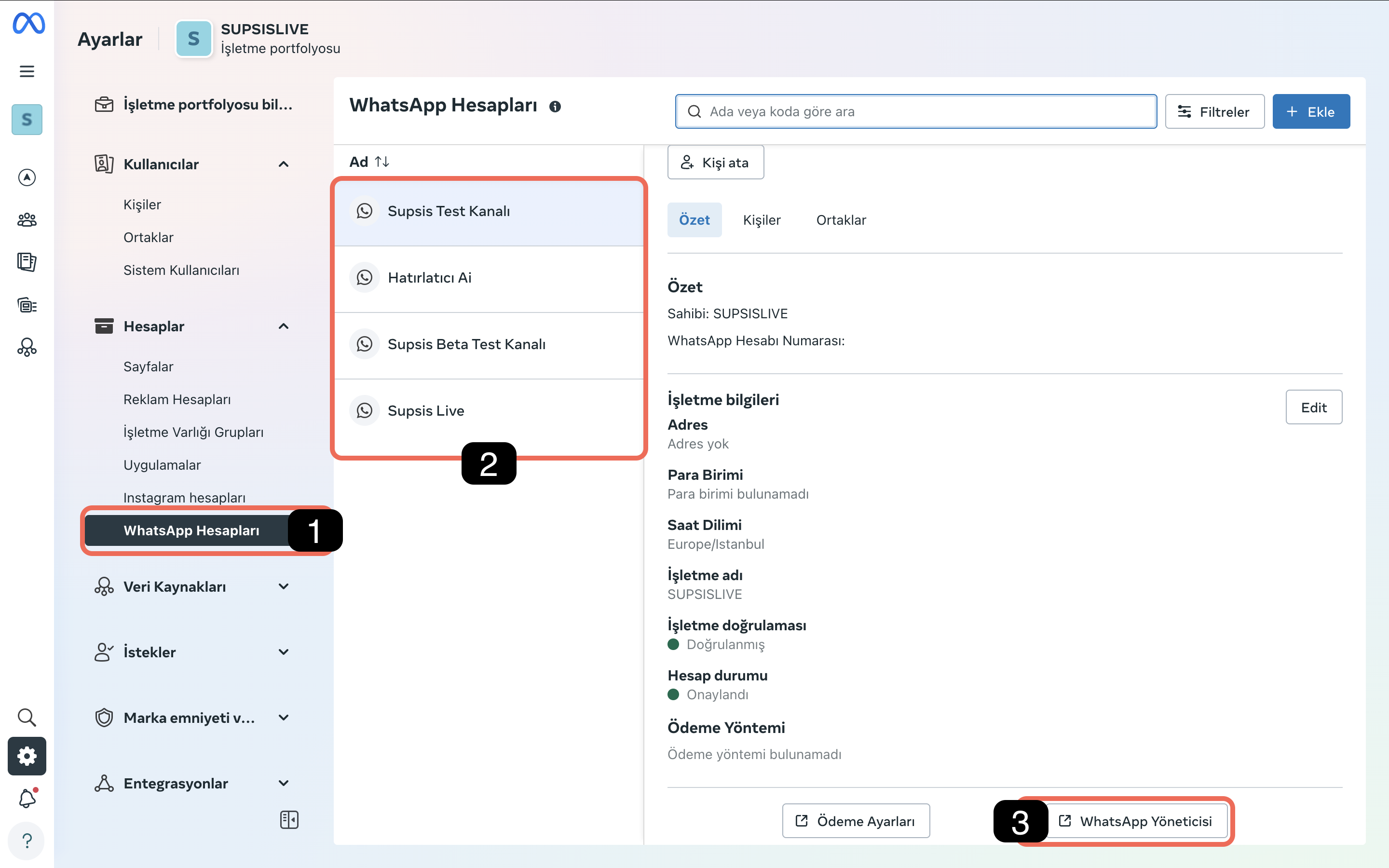
Task: Expand the İstekler chevron
Action: pos(284,652)
